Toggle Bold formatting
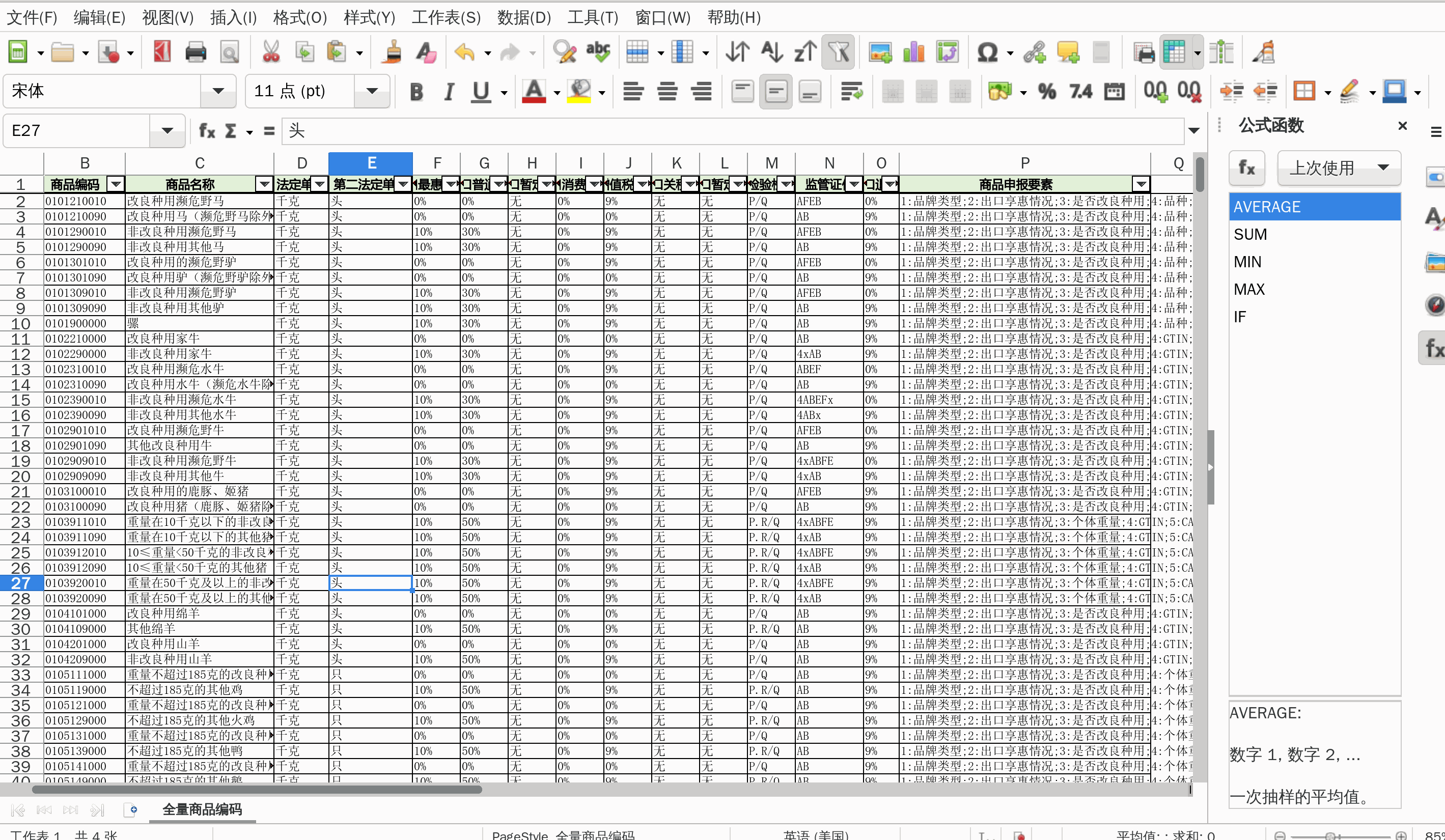The height and width of the screenshot is (840, 1445). pos(416,92)
